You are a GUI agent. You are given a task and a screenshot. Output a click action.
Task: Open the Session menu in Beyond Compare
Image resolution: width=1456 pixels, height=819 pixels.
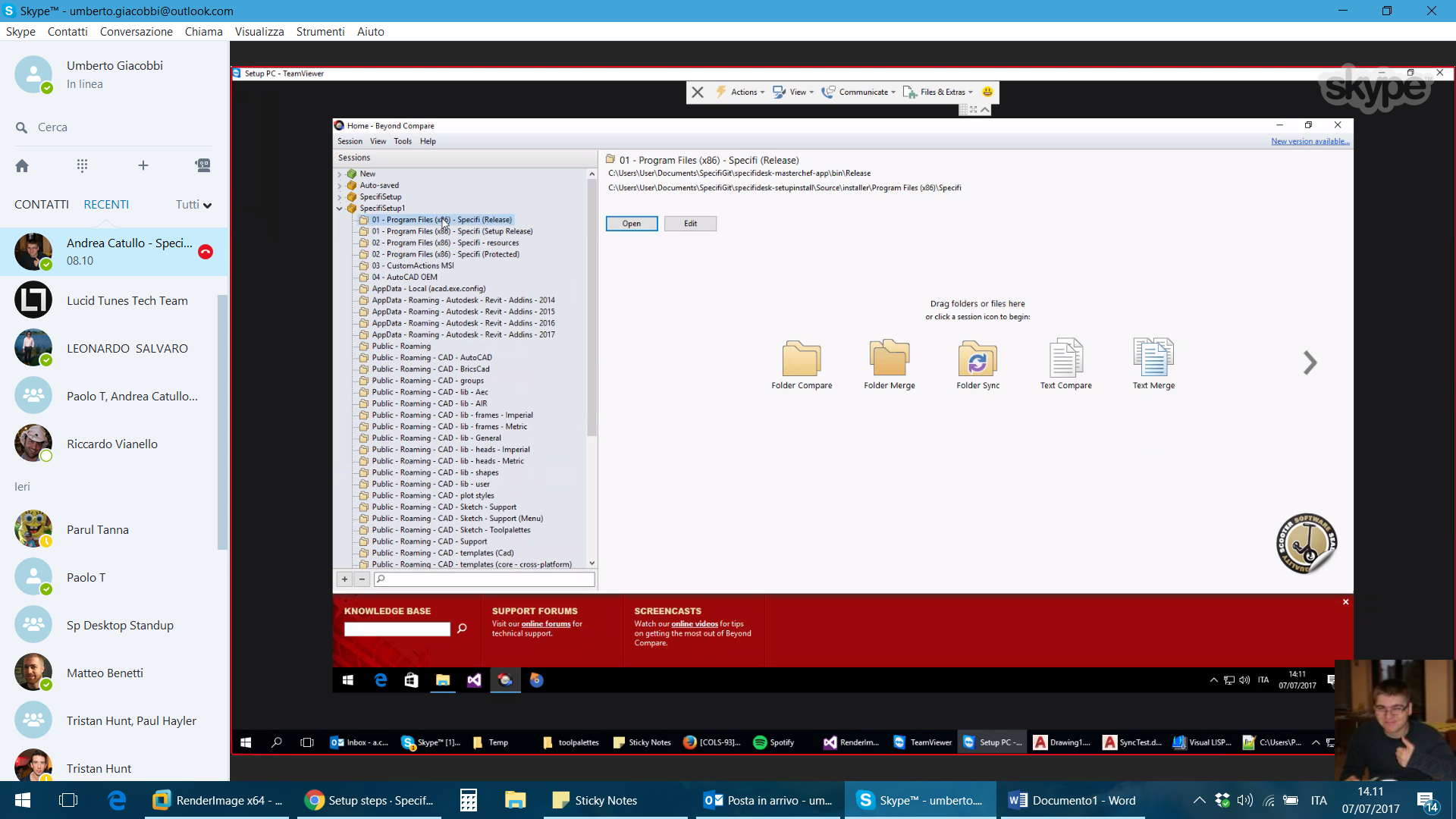350,142
